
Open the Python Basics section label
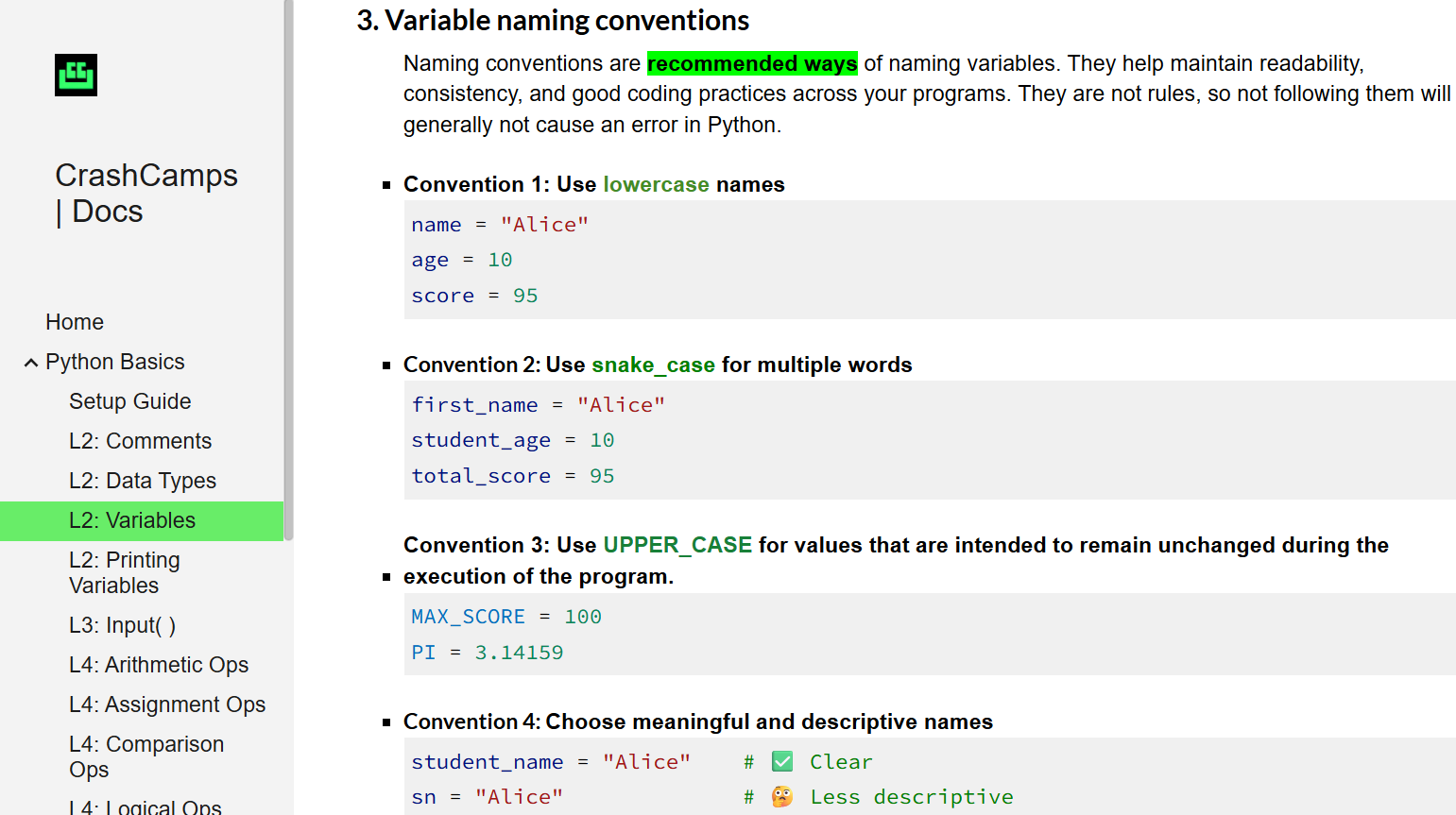115,362
